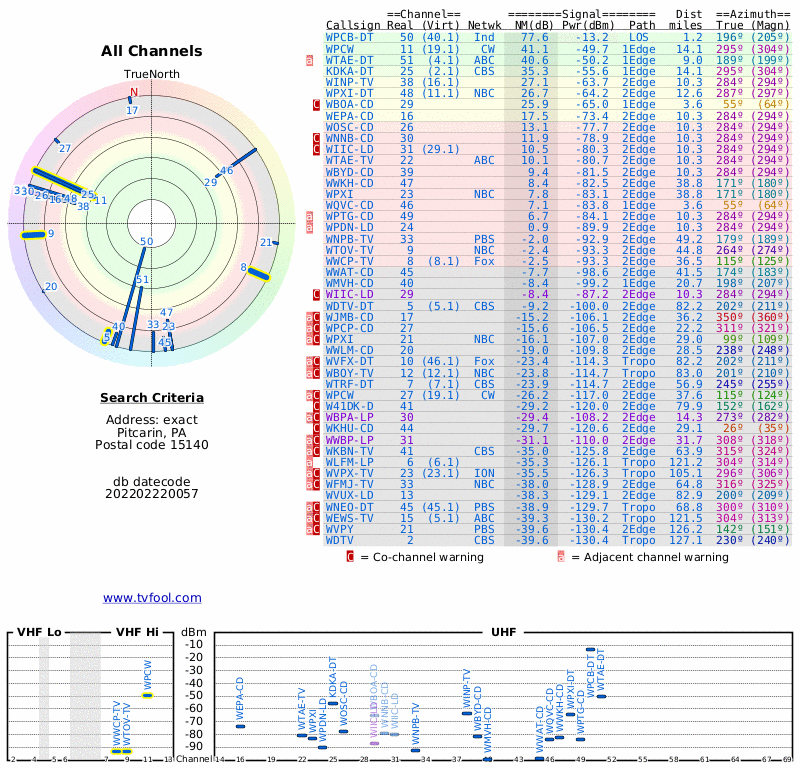Select the WWAT-CD callsign in the table
This screenshot has width=800, height=768.
[349, 272]
